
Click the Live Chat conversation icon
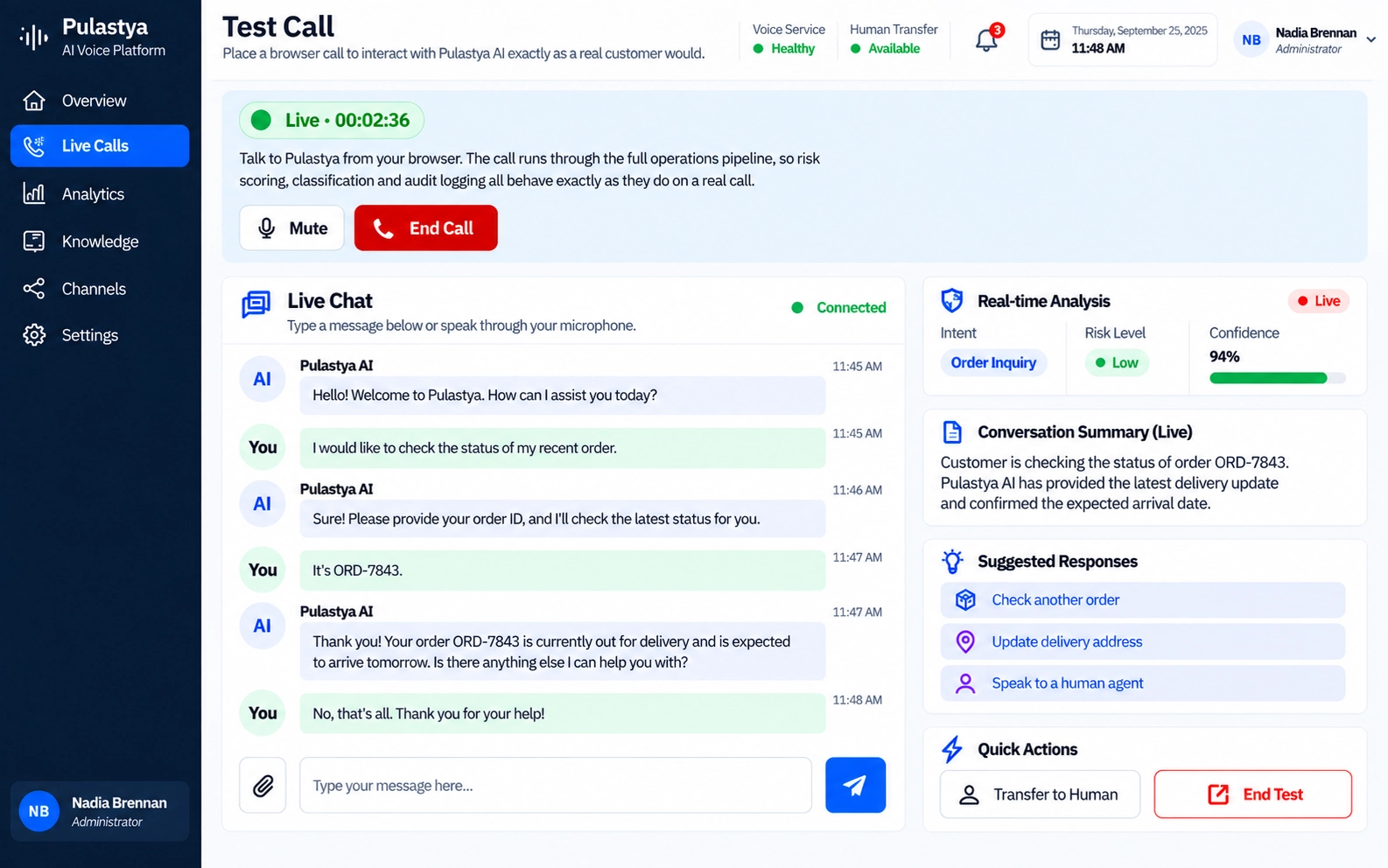(x=256, y=304)
